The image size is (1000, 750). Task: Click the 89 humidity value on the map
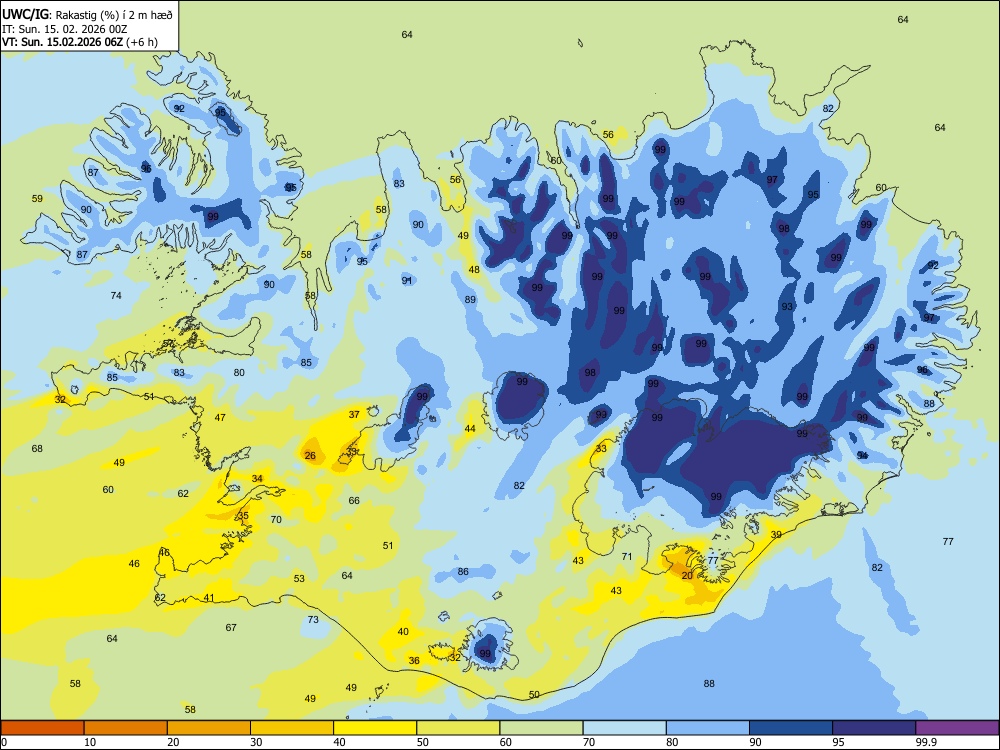pos(470,299)
